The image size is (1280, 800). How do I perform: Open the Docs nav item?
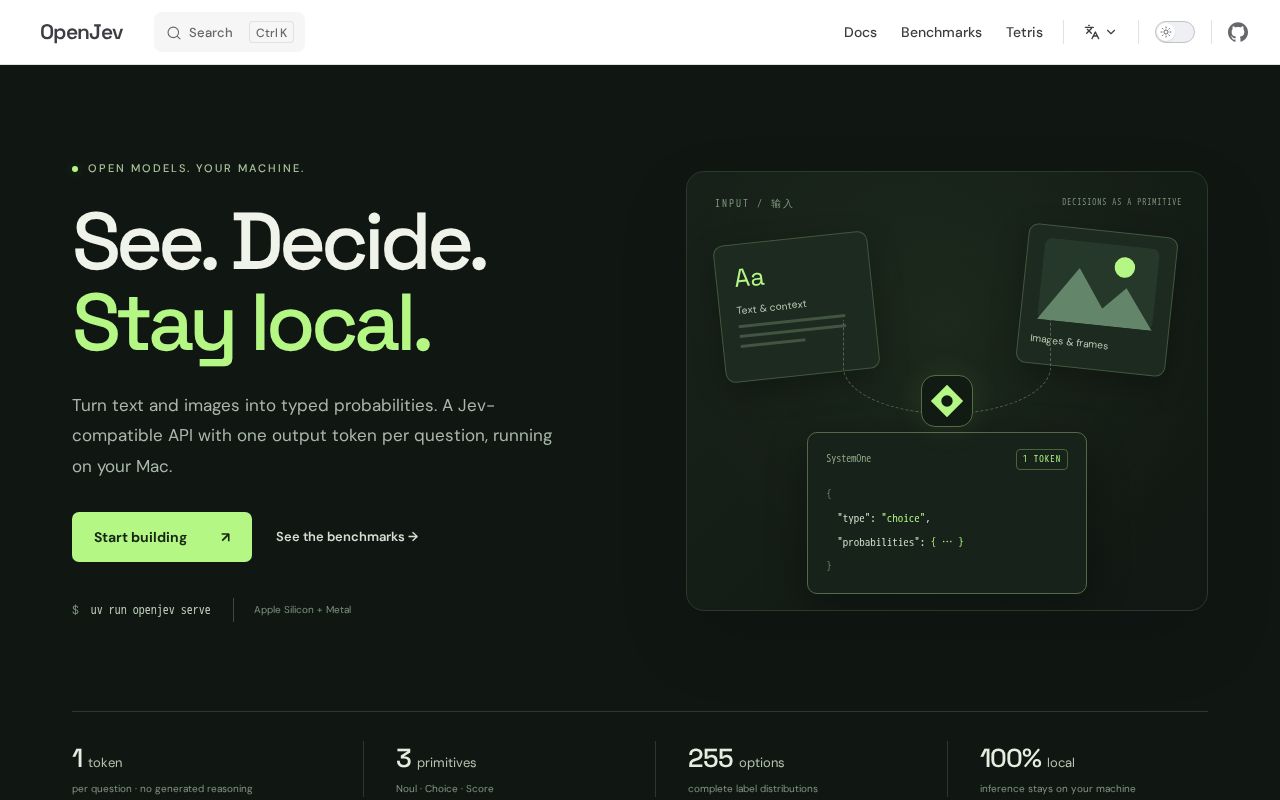tap(860, 32)
